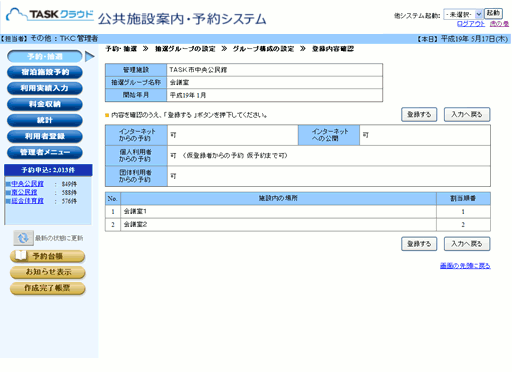Viewport: 512px width, 372px height.
Task: Click the お知らせ表示 button
Action: pos(47,272)
